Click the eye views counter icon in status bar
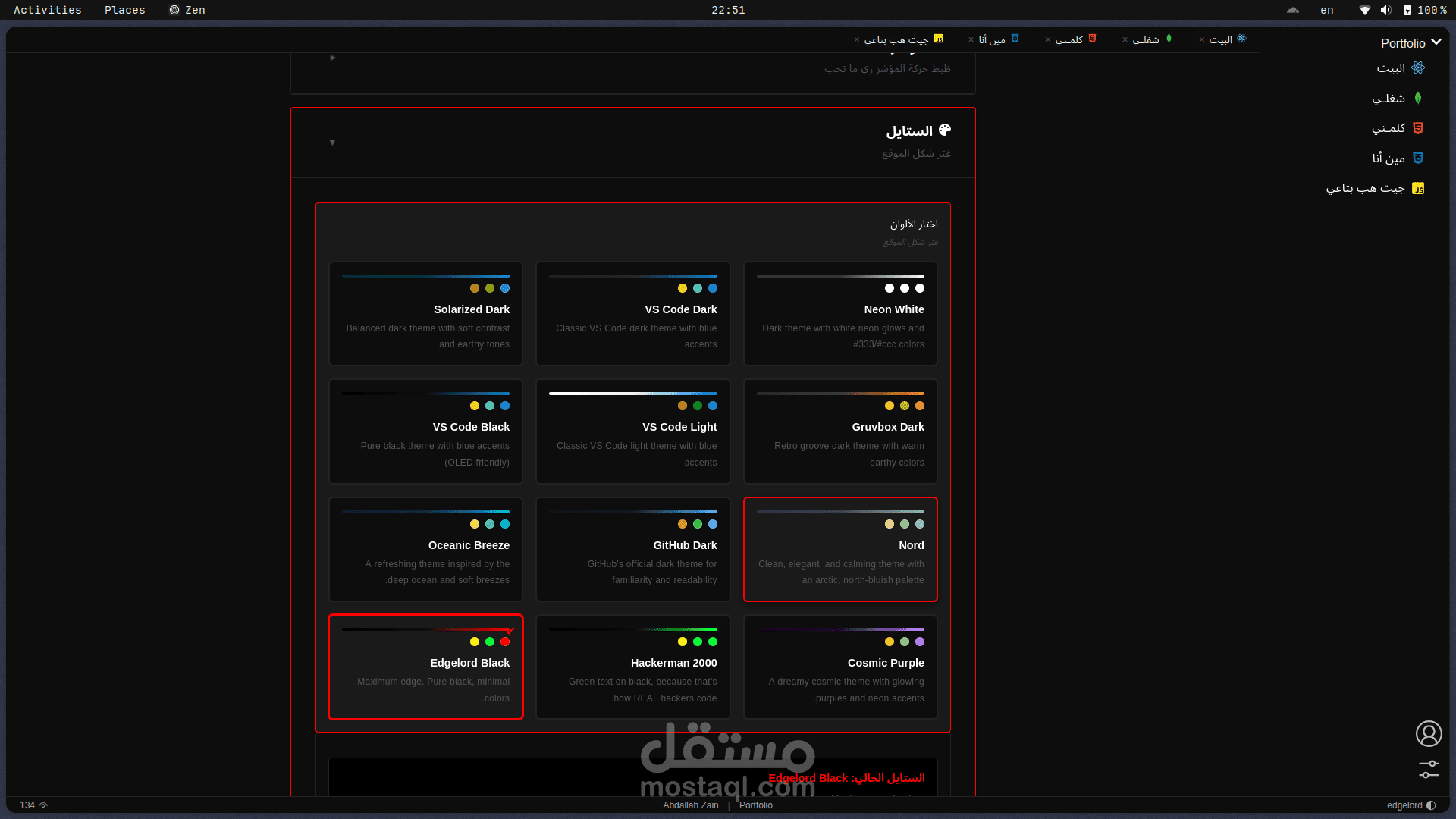 [43, 805]
